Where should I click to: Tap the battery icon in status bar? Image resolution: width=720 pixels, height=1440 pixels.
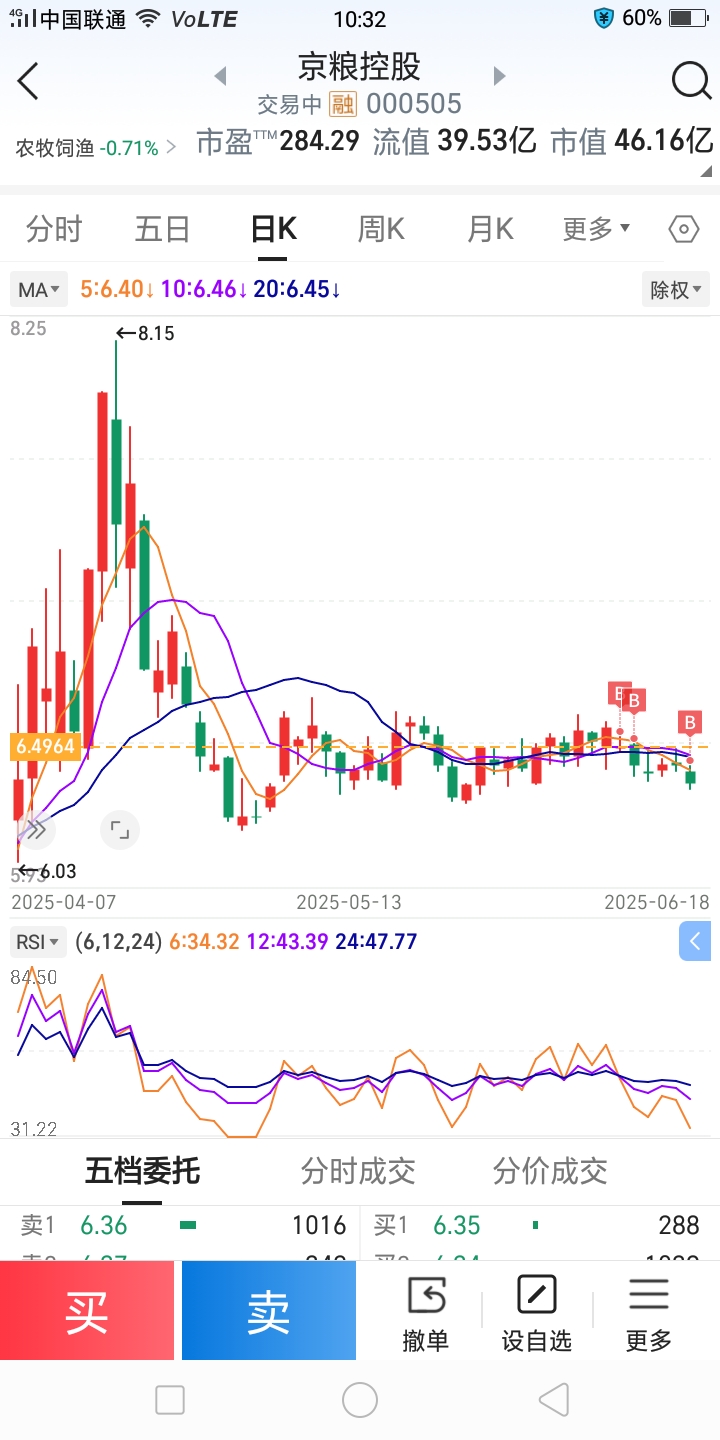(687, 18)
